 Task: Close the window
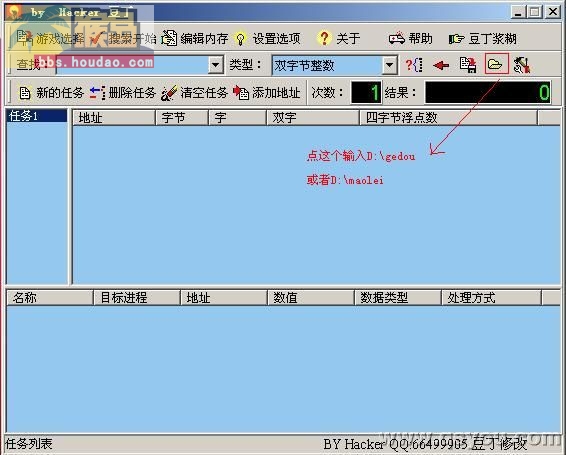coord(553,12)
